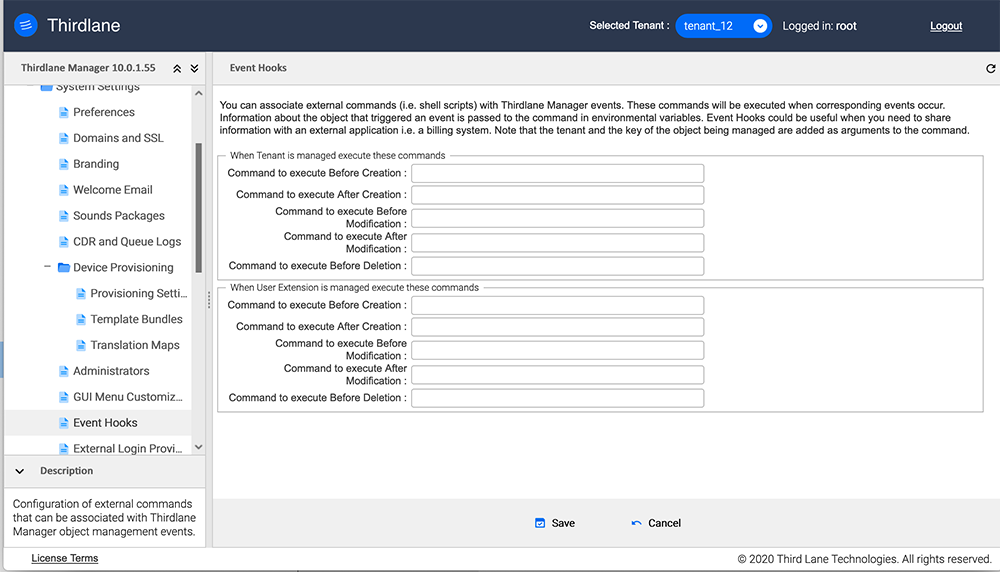
Task: Click the Logout link
Action: (946, 26)
